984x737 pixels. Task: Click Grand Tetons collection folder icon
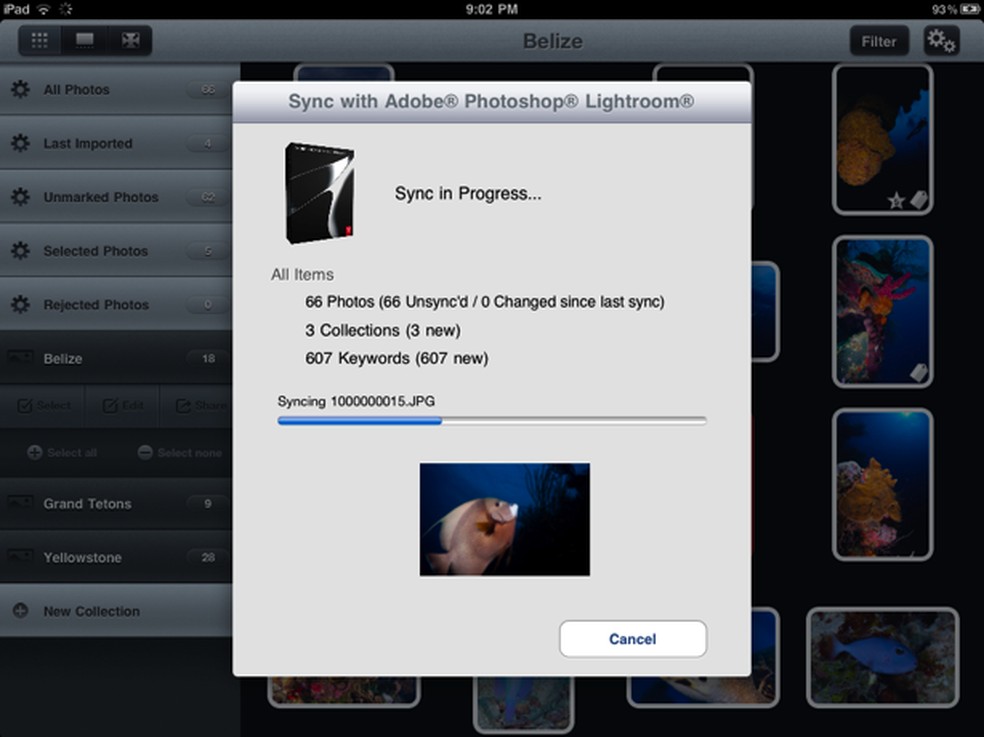tap(20, 503)
